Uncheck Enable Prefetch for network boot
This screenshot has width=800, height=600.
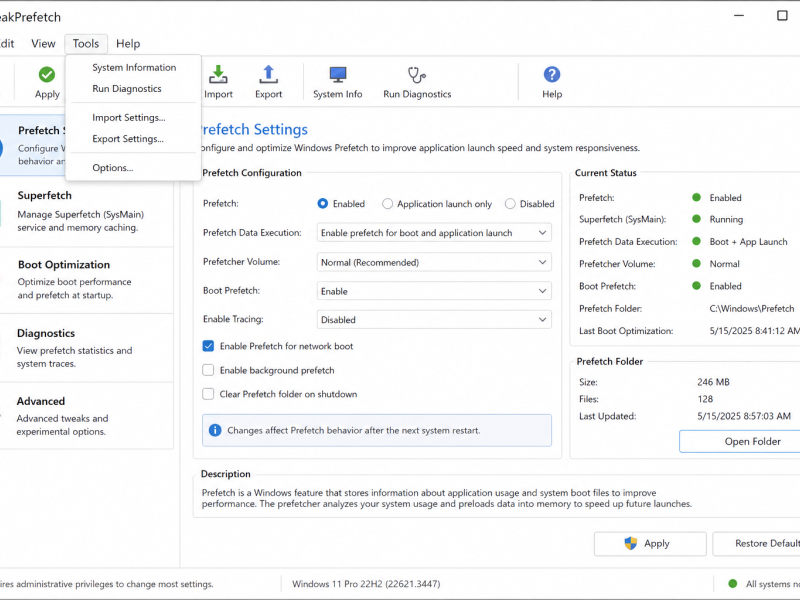pos(208,346)
